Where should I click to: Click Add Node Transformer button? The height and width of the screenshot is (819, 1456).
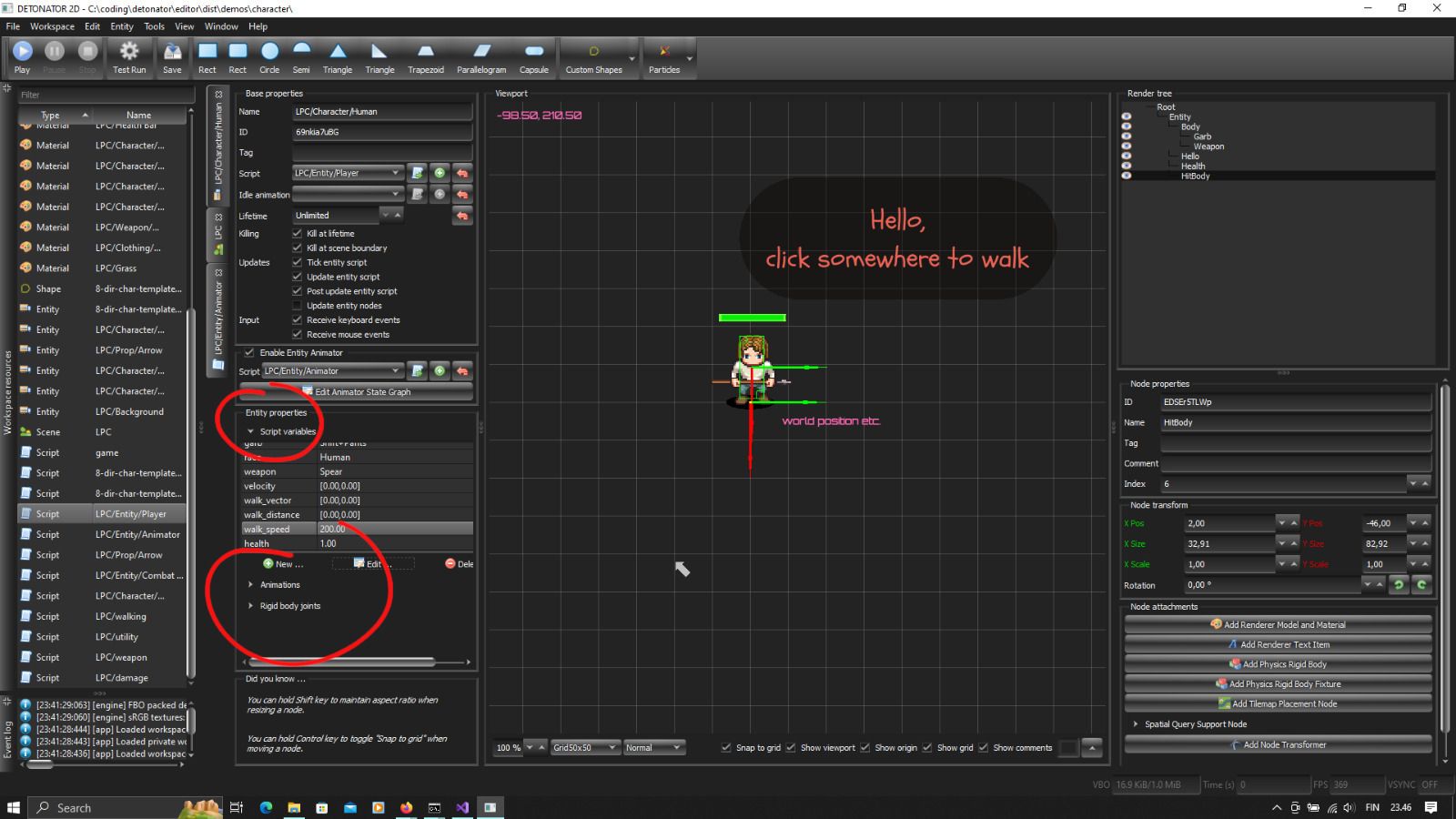click(1278, 744)
